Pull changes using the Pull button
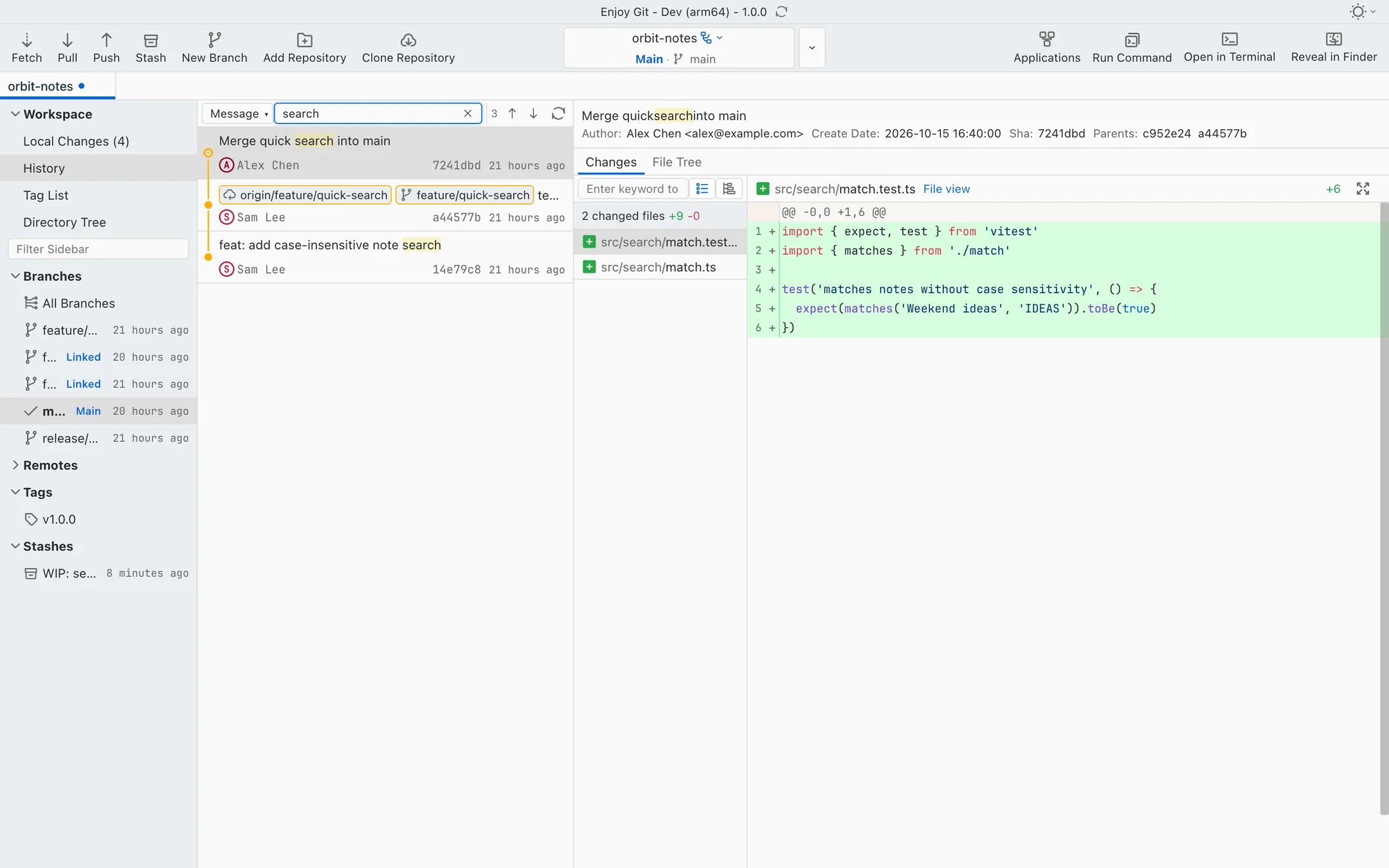Image resolution: width=1389 pixels, height=868 pixels. [x=67, y=48]
